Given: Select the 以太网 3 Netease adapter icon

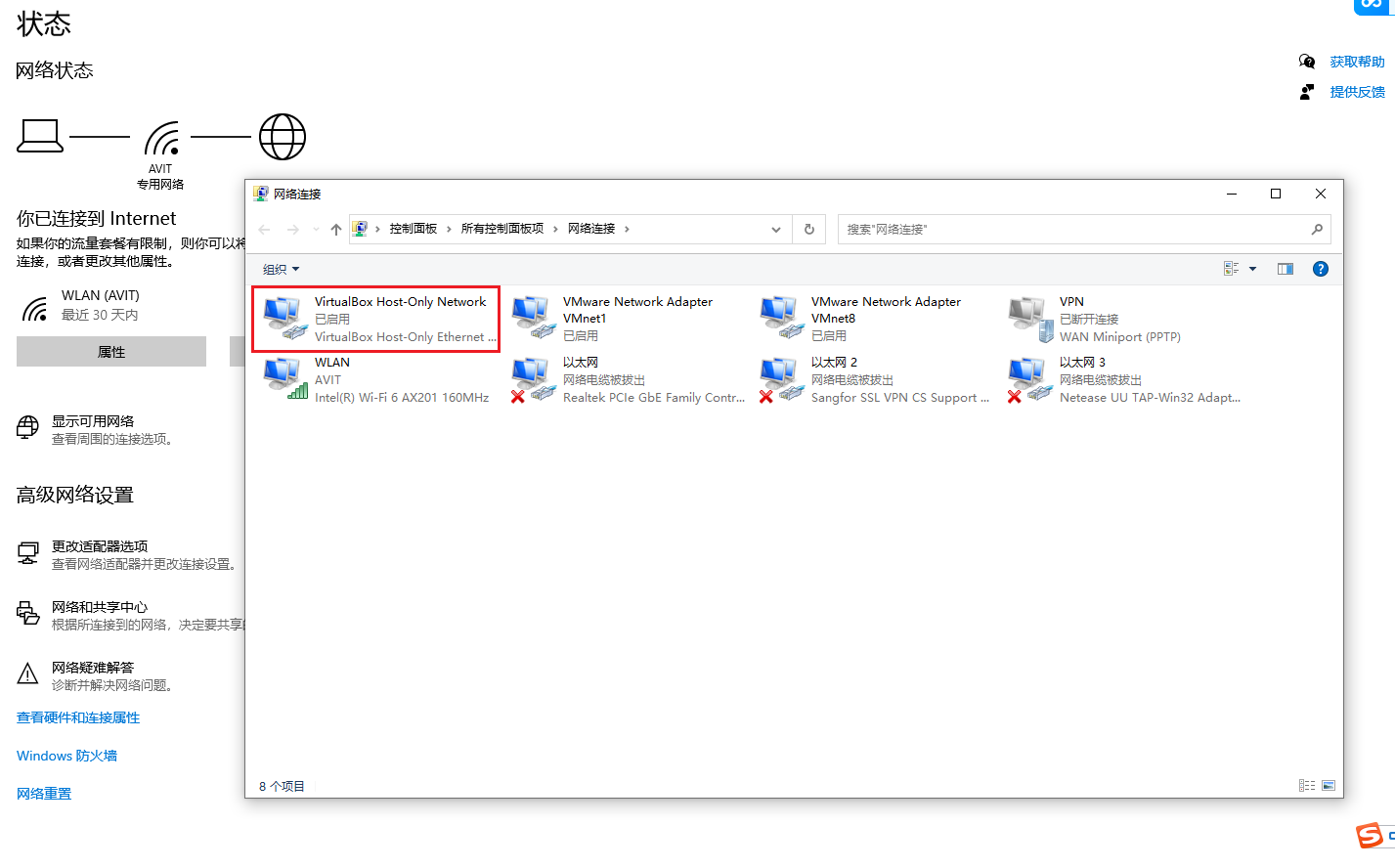Looking at the screenshot, I should [x=1029, y=379].
